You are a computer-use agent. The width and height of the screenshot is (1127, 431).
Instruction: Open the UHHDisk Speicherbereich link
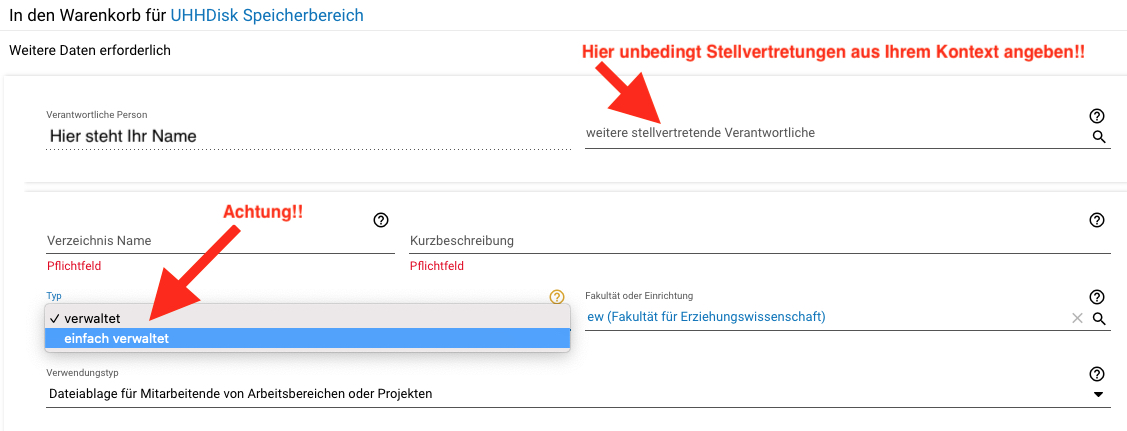267,14
